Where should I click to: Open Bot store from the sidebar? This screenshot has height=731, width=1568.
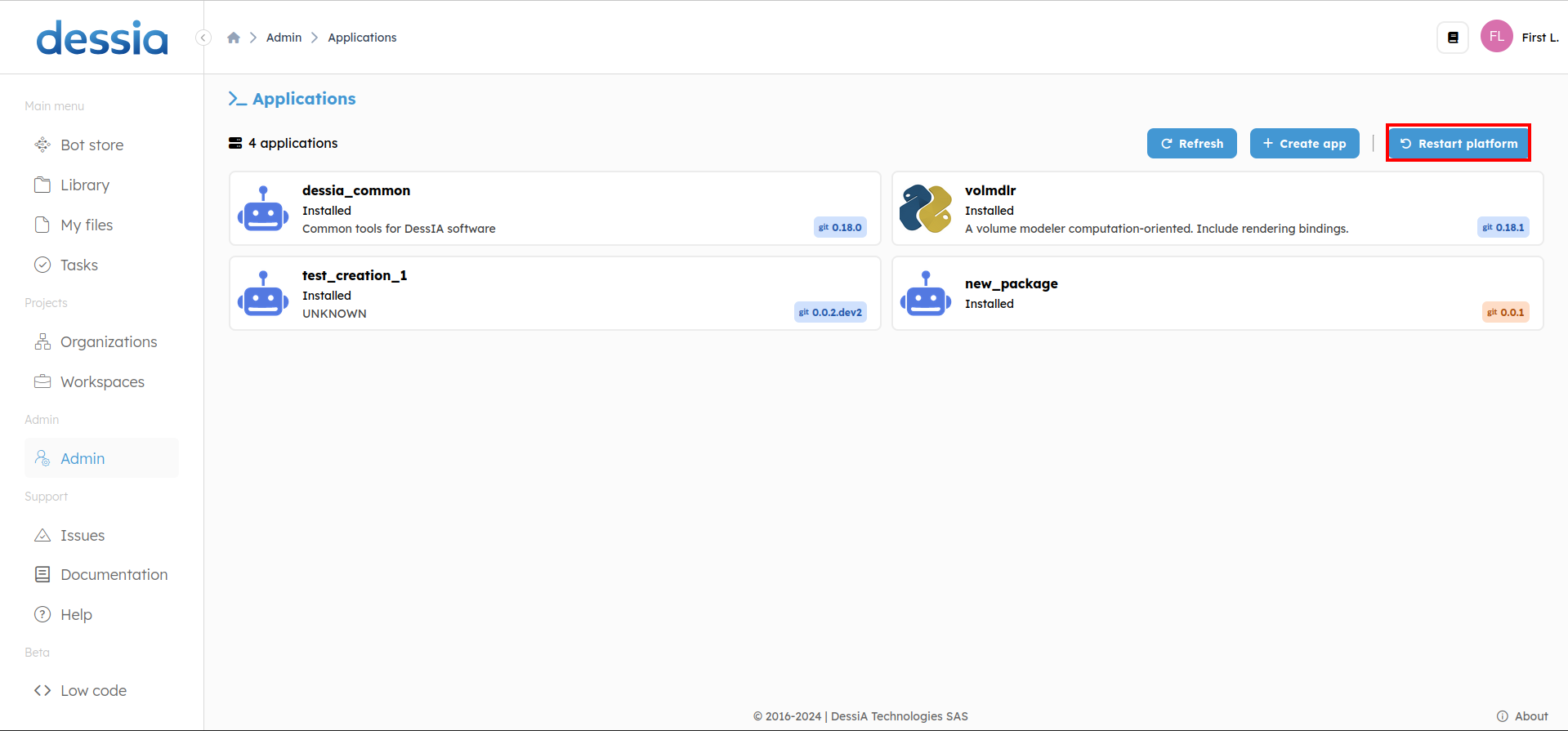pos(101,145)
